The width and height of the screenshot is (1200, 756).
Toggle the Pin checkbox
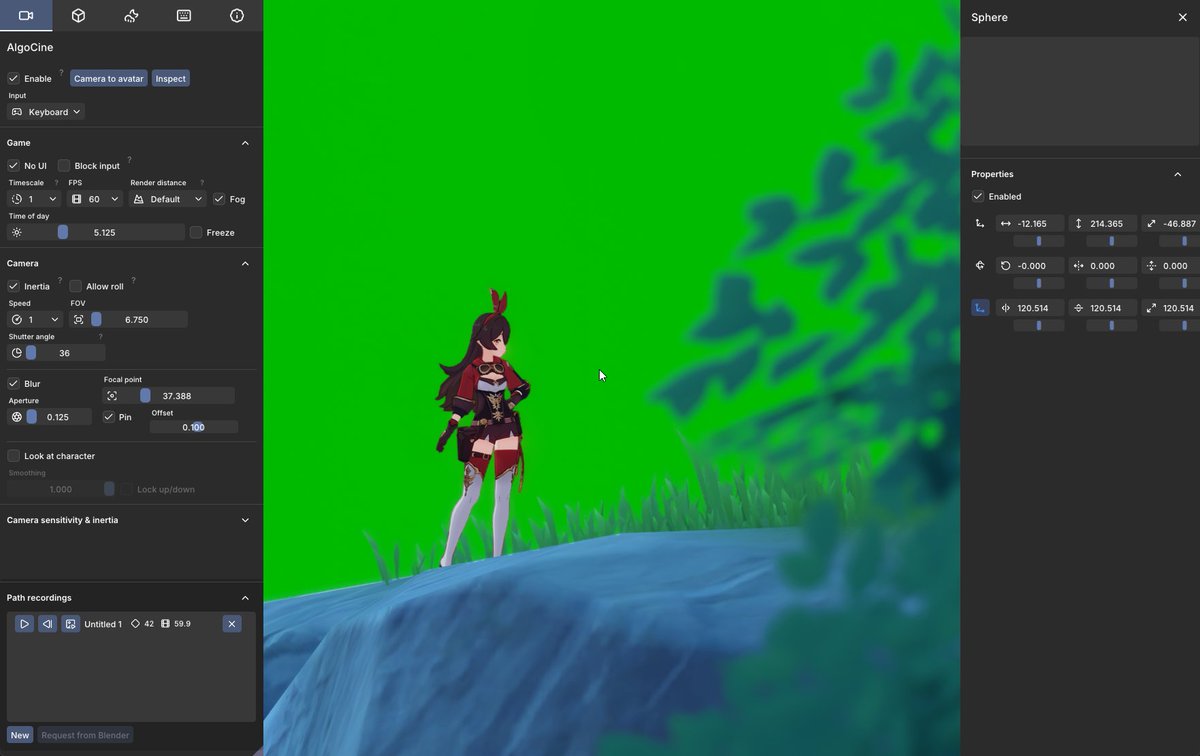coord(109,416)
